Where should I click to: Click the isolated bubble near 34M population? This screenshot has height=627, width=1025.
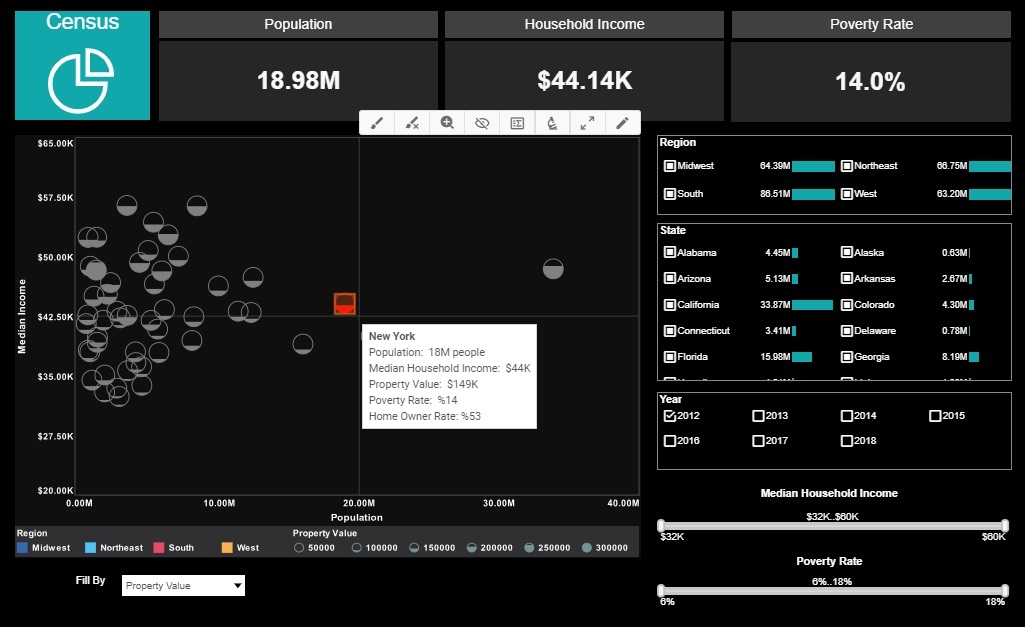[x=553, y=269]
